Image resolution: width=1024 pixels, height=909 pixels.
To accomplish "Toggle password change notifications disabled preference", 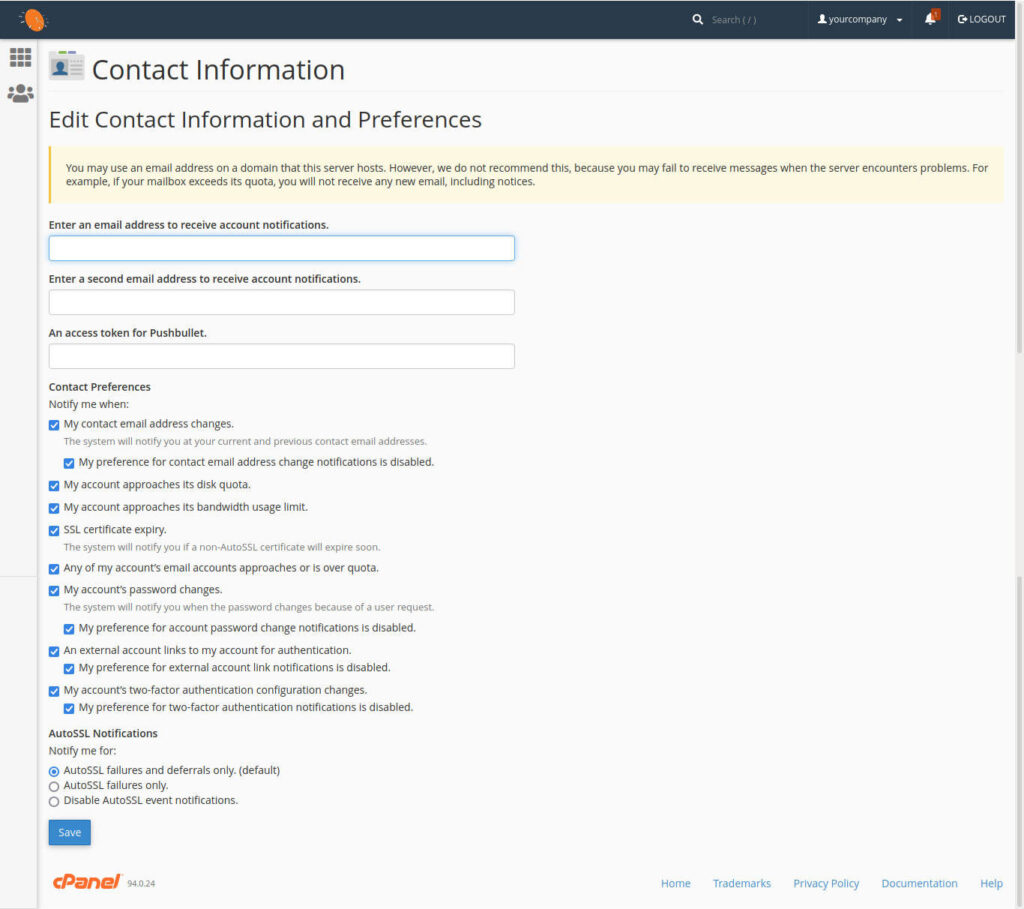I will (x=69, y=630).
